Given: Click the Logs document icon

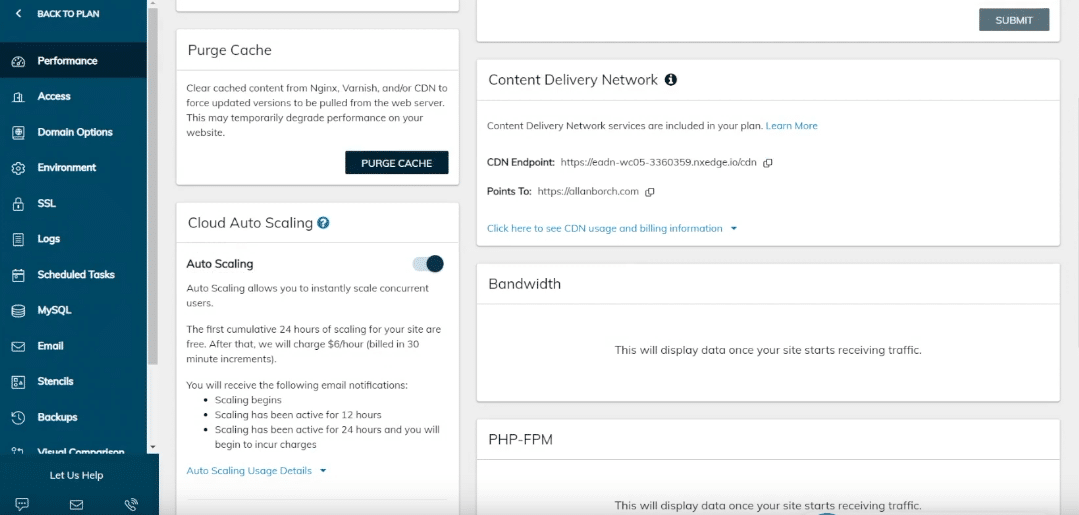Looking at the screenshot, I should 19,239.
